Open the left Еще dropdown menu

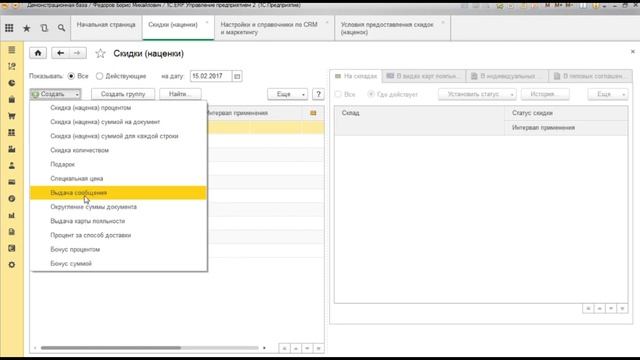click(x=287, y=94)
